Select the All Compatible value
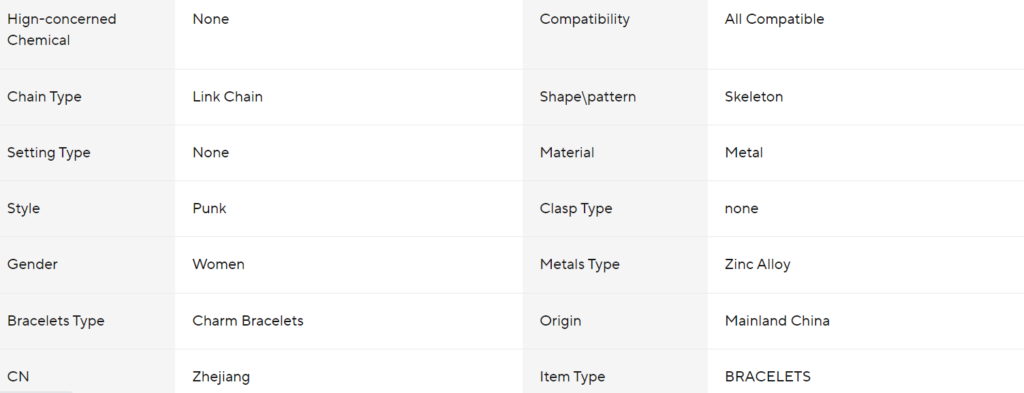This screenshot has height=393, width=1024. (x=774, y=19)
